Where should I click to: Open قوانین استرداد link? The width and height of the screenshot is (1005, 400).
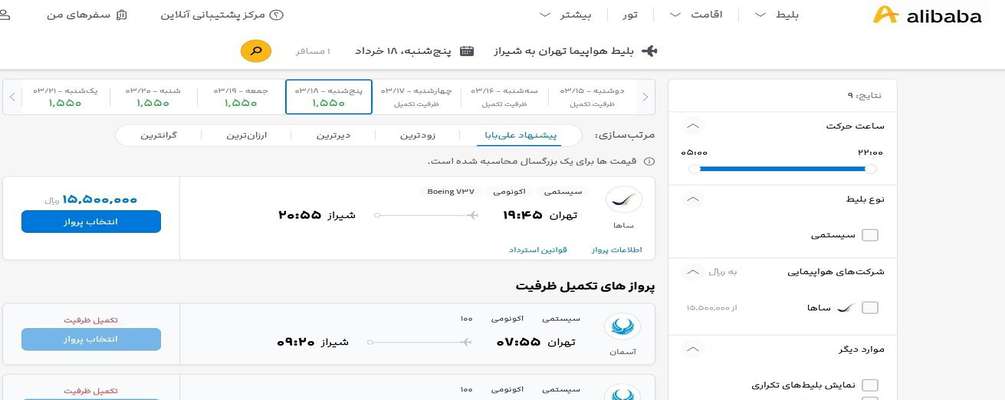538,250
